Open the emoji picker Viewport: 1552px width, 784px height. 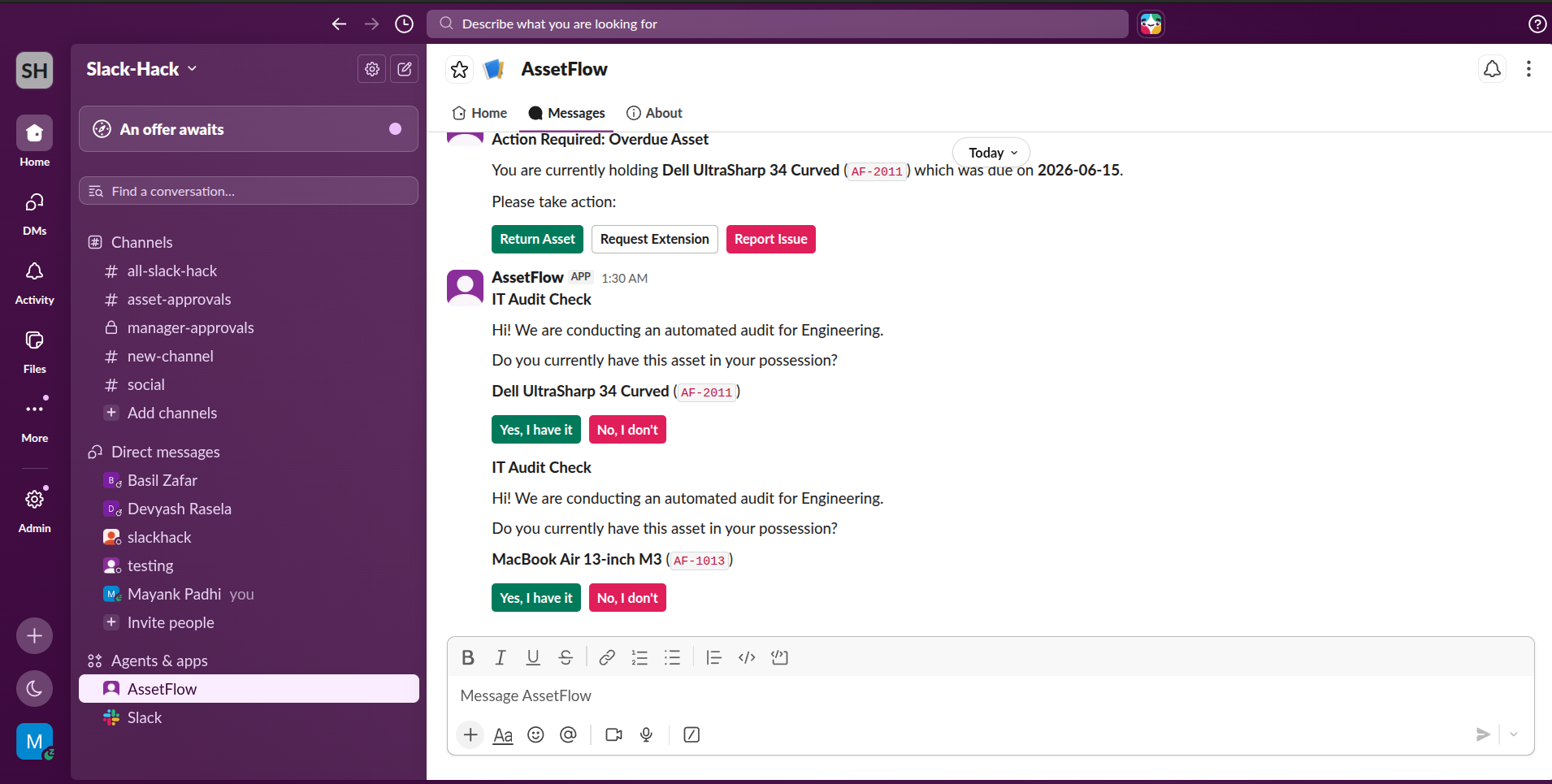click(535, 734)
